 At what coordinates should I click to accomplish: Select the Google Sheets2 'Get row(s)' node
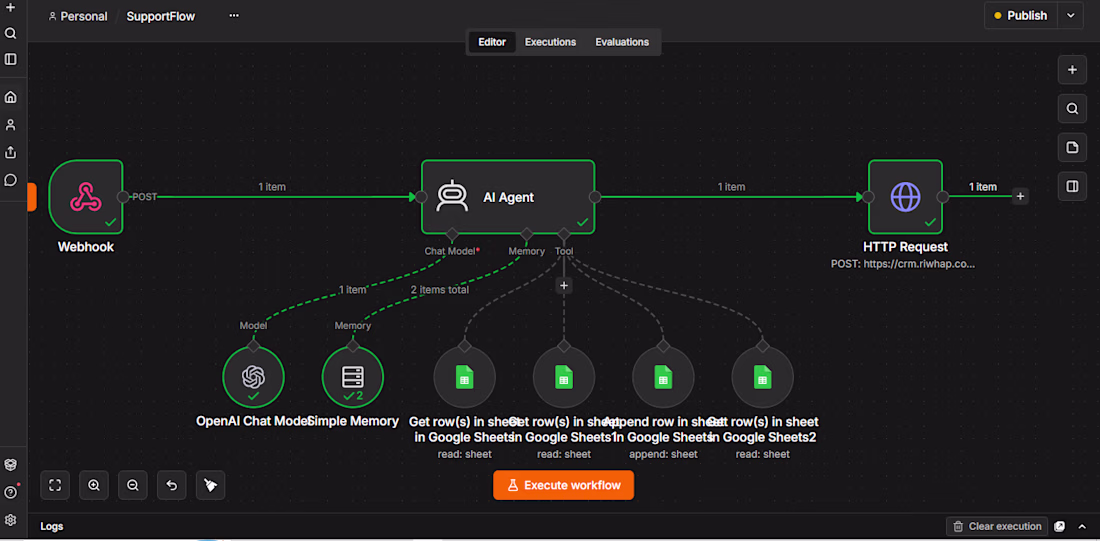coord(763,378)
